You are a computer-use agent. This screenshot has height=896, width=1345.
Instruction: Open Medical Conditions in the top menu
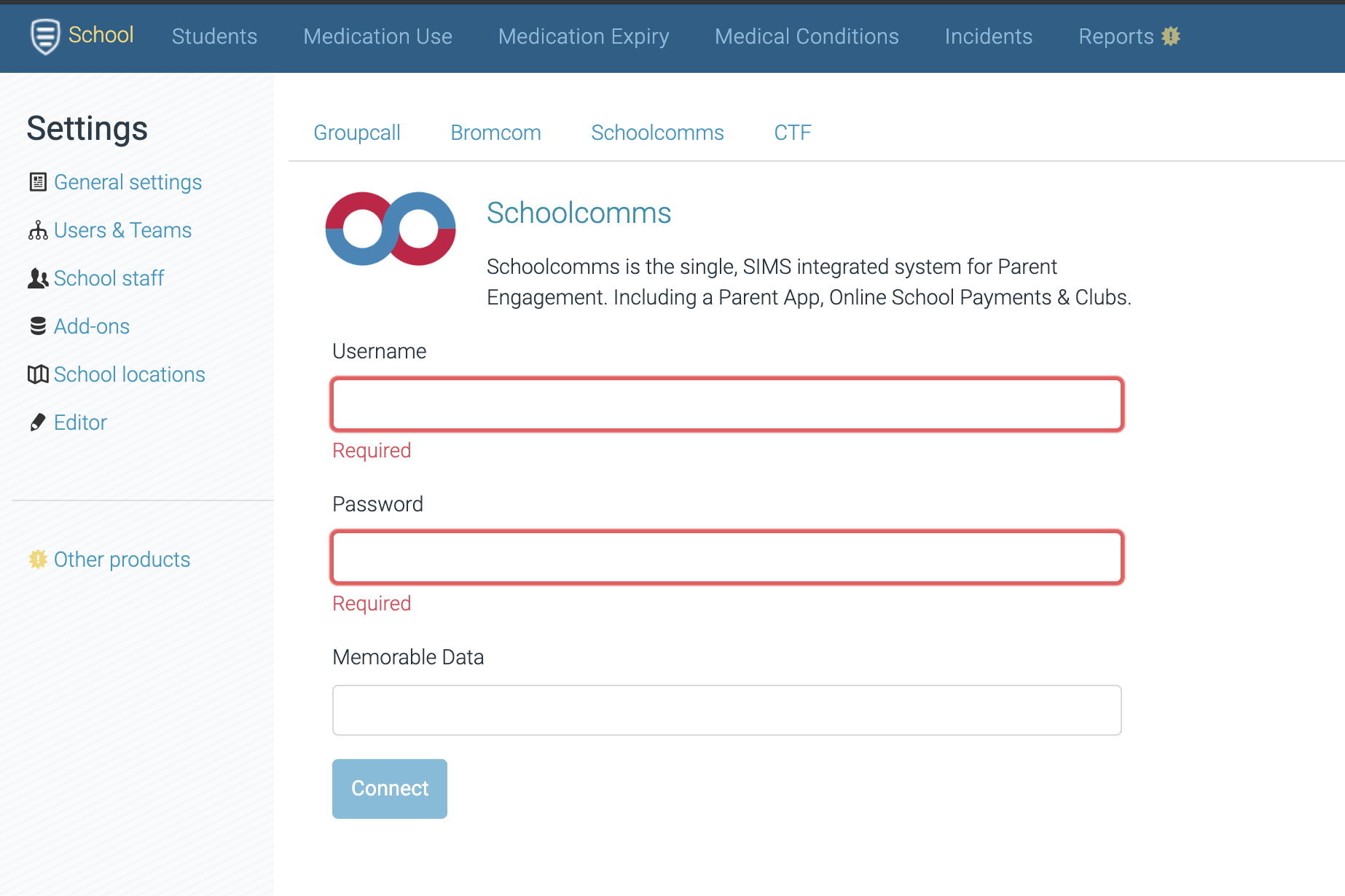coord(807,36)
